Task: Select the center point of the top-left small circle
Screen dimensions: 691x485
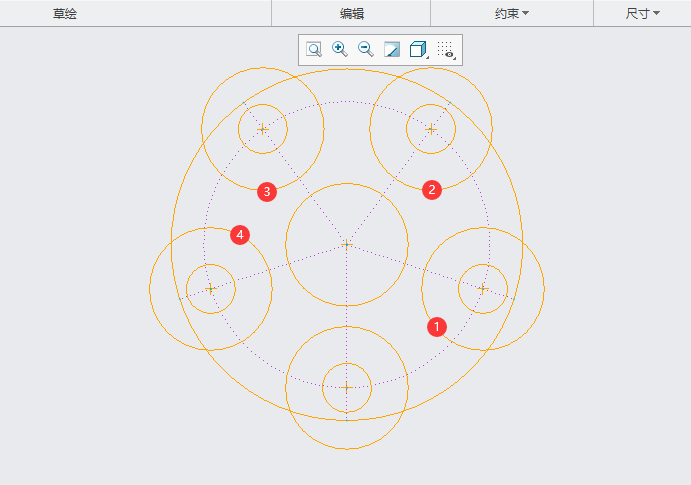Action: coord(263,129)
